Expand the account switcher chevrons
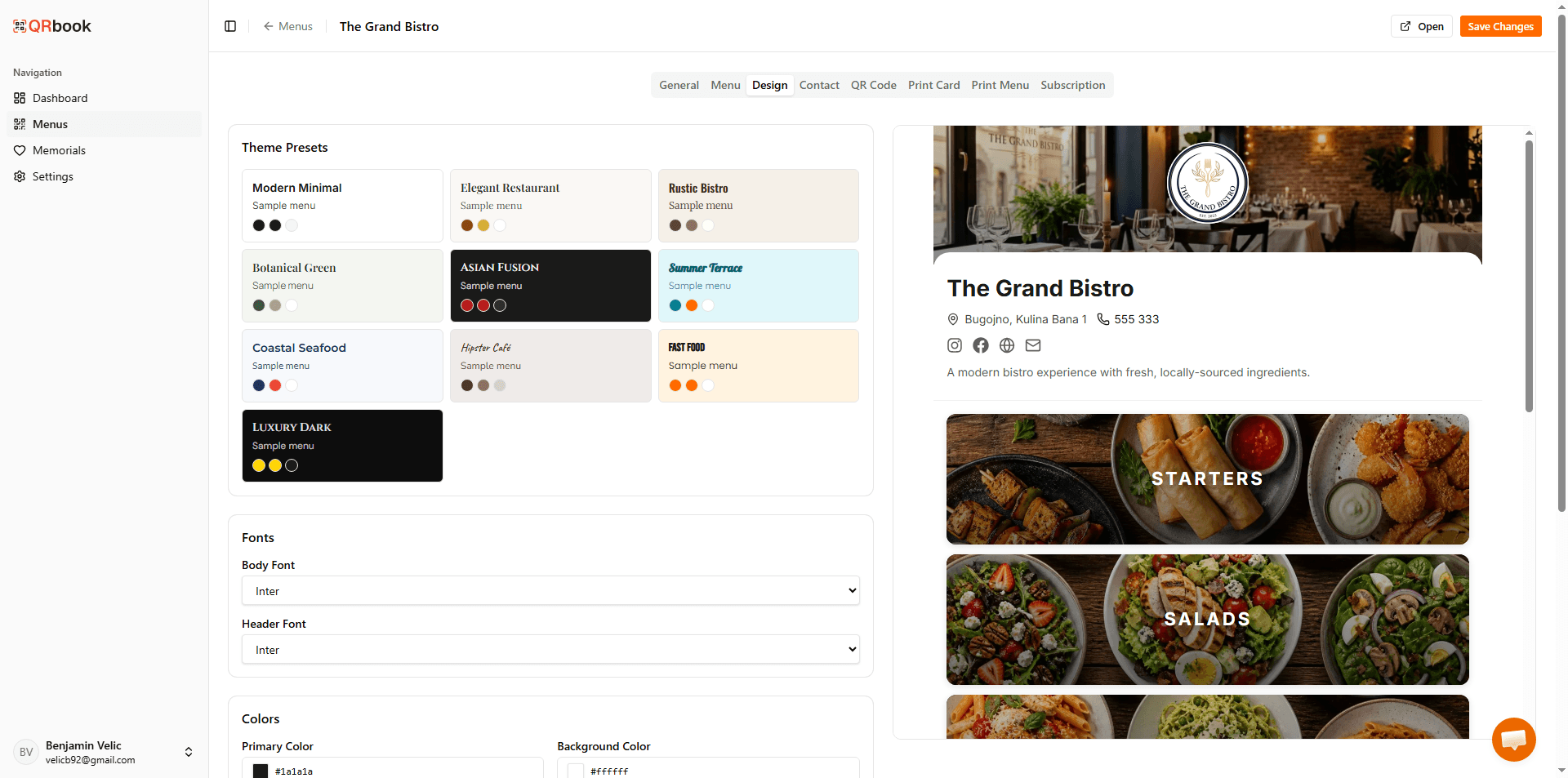This screenshot has width=1568, height=778. point(189,752)
